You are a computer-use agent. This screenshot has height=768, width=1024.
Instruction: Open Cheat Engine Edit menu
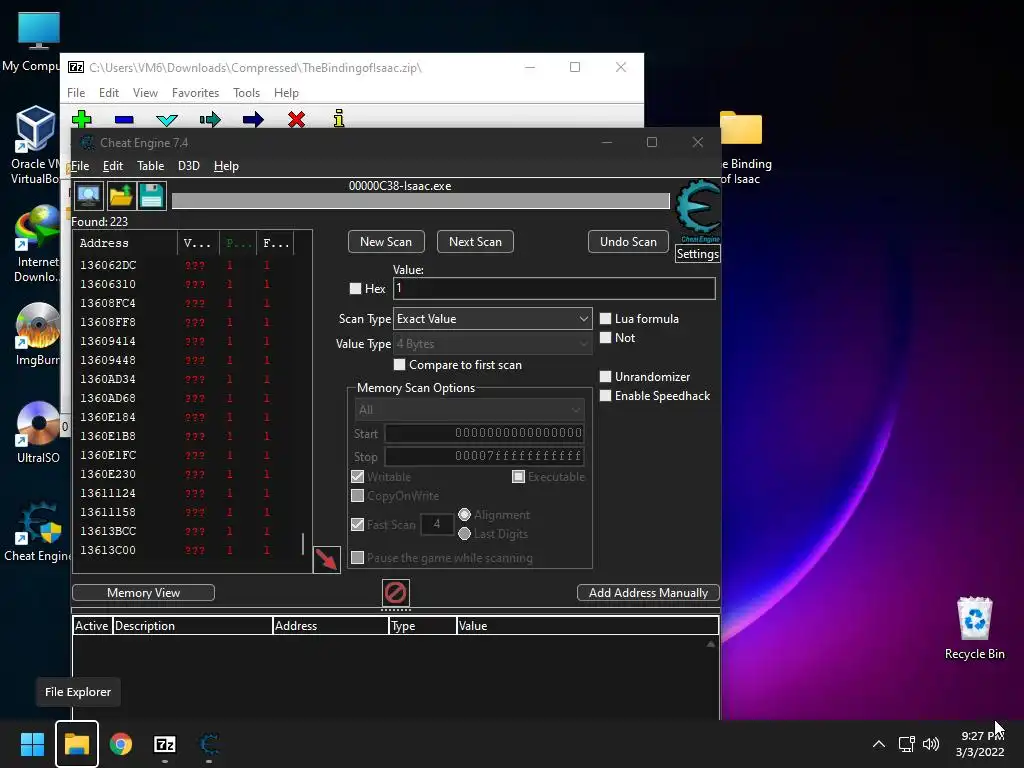113,166
